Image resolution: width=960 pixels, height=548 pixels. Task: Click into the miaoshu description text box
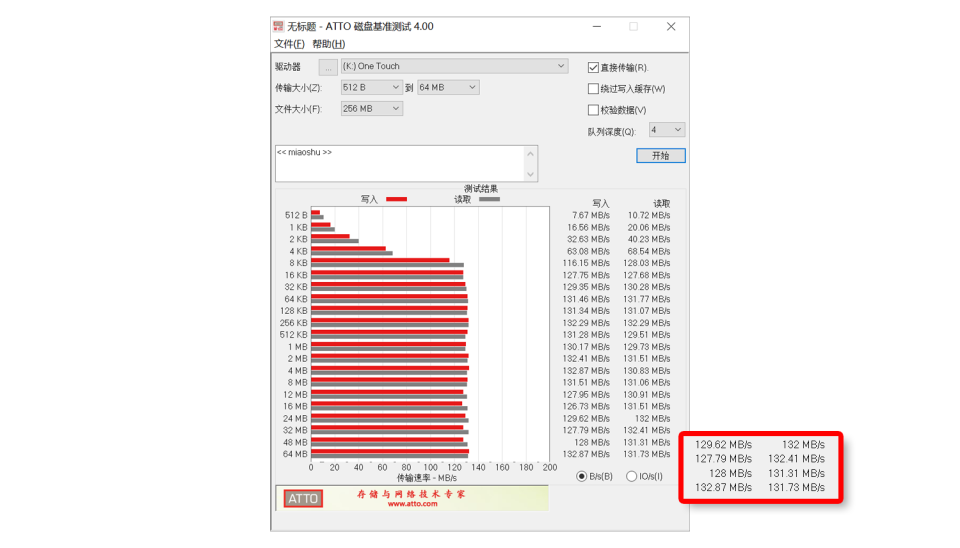click(400, 163)
